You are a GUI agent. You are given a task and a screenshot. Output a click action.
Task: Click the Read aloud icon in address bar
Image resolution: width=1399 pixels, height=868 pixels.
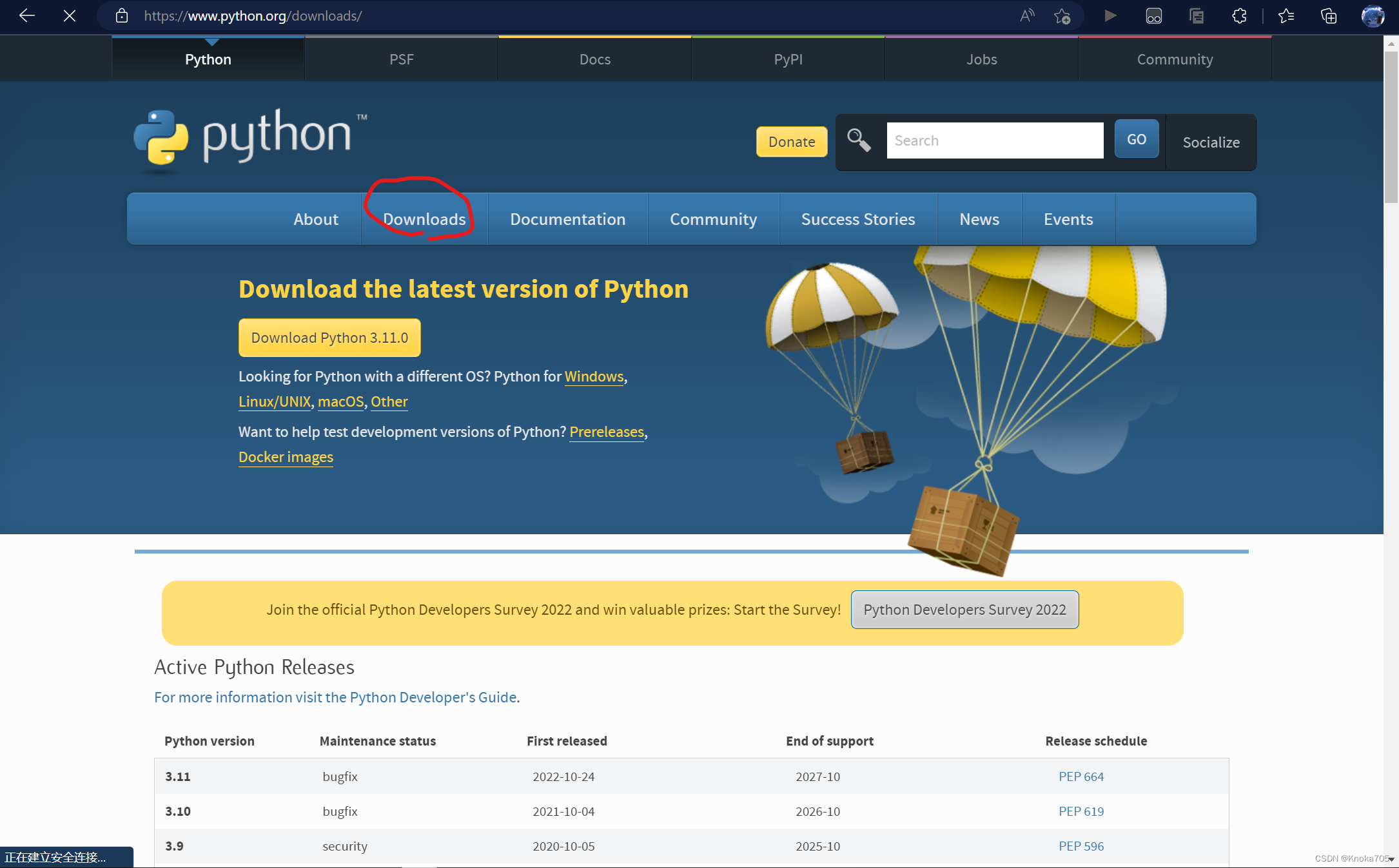pos(1027,15)
